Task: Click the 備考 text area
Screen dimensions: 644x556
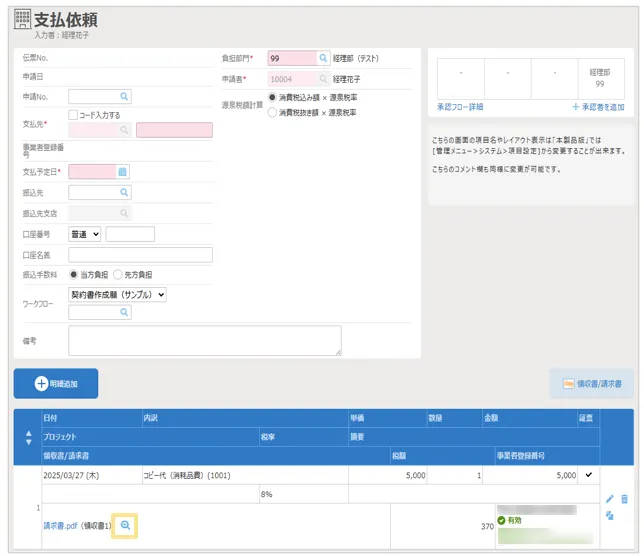Action: (x=204, y=340)
